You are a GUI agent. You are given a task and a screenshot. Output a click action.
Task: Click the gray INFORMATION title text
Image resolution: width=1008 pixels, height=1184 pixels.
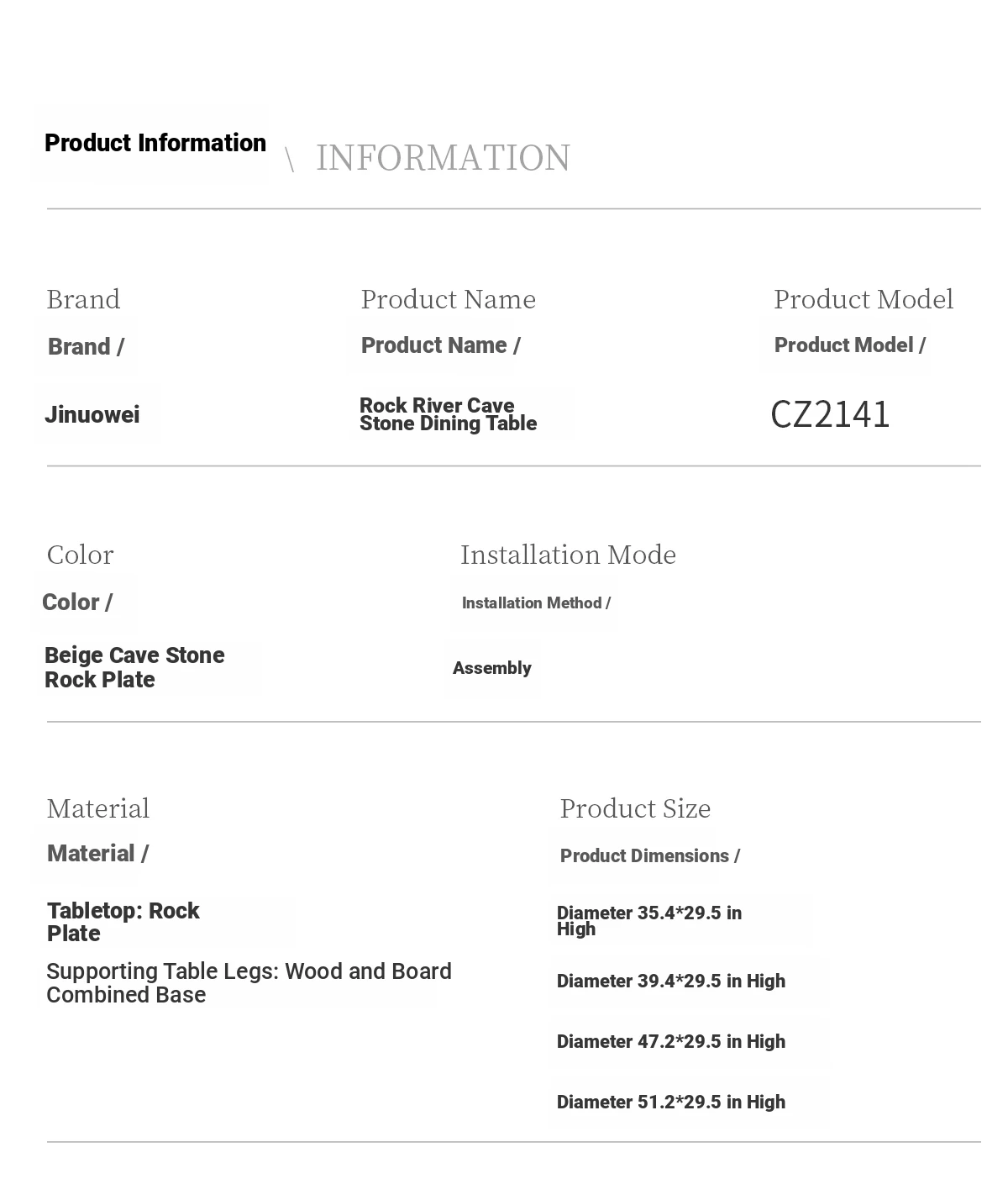(443, 157)
